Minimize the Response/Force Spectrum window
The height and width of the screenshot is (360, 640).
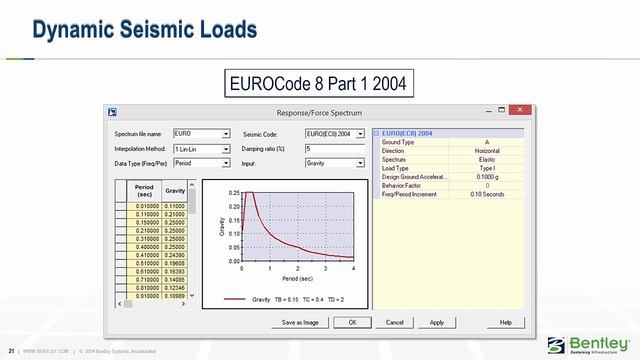489,110
